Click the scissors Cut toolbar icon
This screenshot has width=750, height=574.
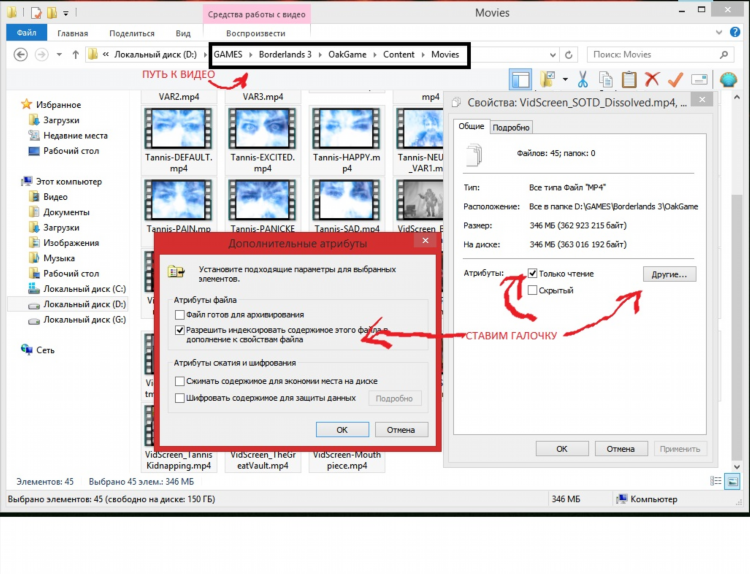coord(582,79)
